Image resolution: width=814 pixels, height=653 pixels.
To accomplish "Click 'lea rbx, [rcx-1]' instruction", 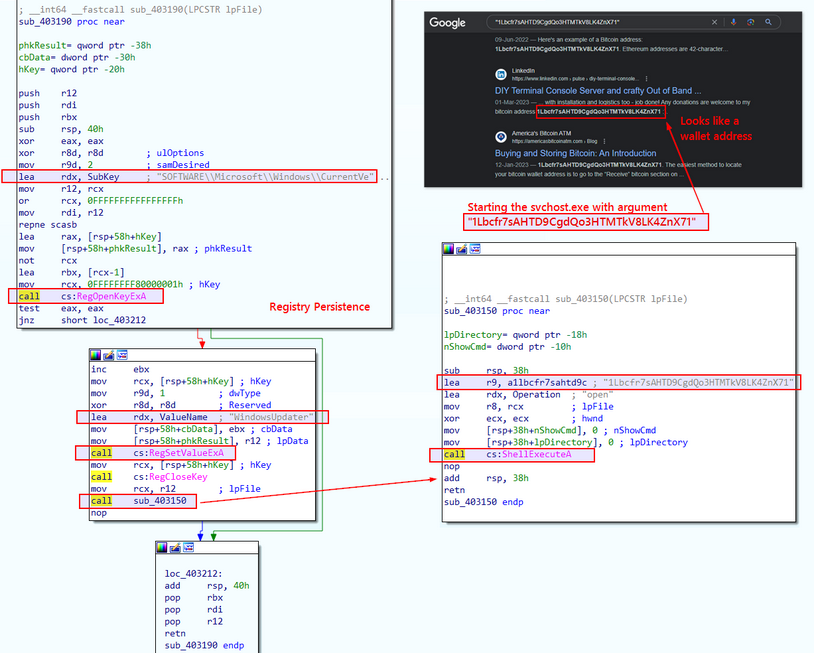I will coord(71,273).
